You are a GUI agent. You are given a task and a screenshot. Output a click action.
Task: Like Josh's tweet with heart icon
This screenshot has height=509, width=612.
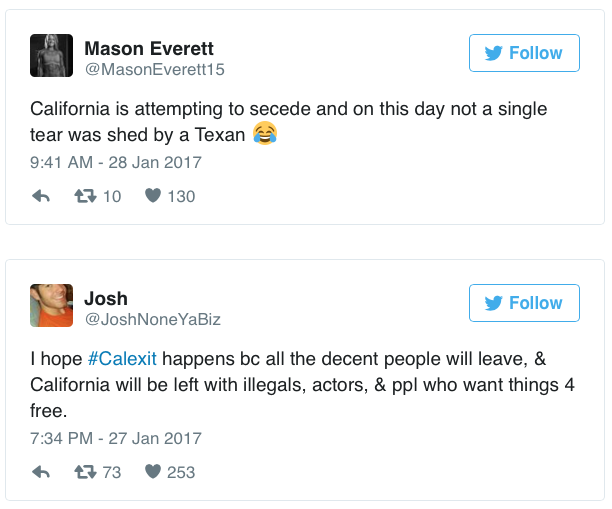click(153, 472)
